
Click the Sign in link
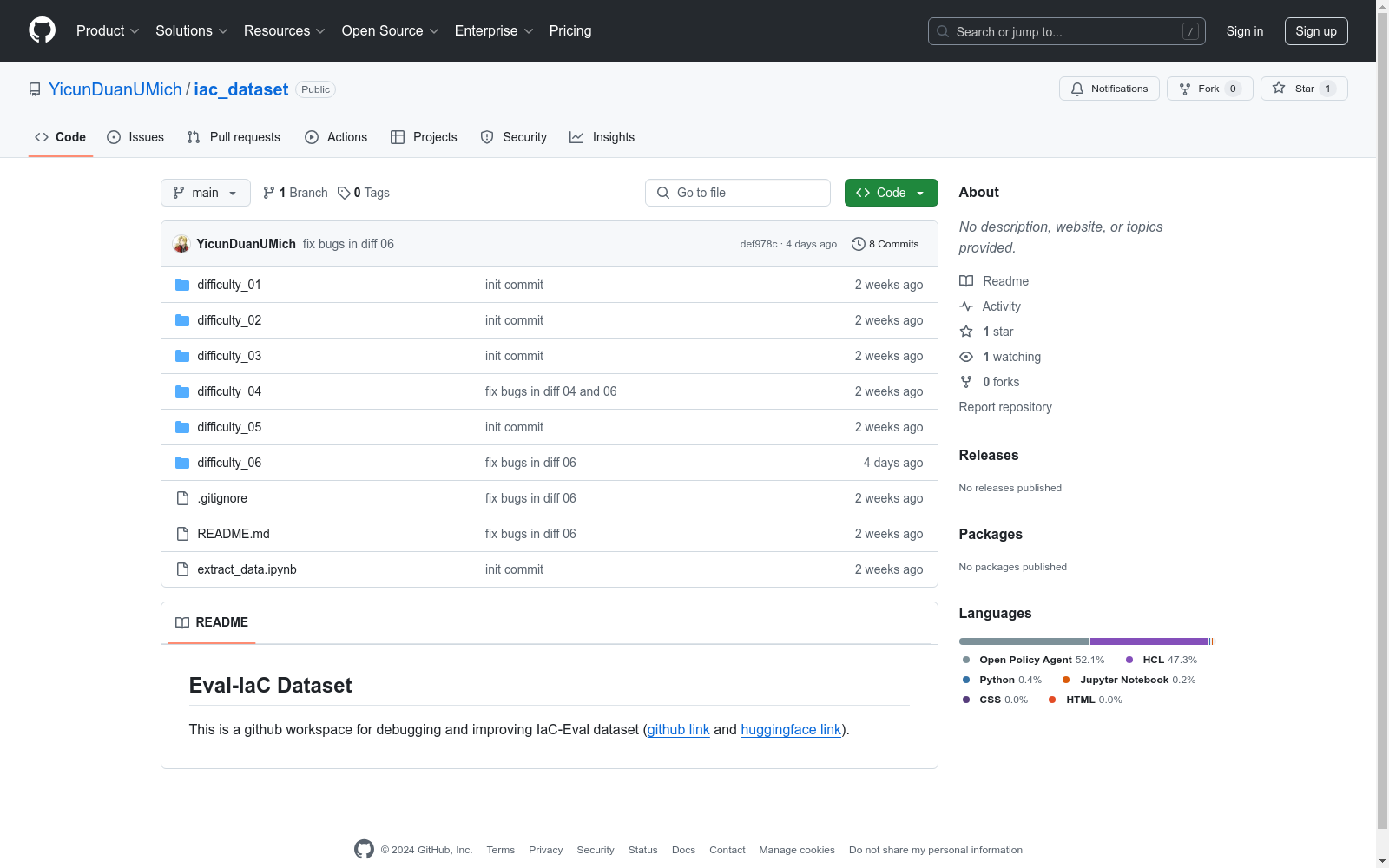pyautogui.click(x=1245, y=31)
